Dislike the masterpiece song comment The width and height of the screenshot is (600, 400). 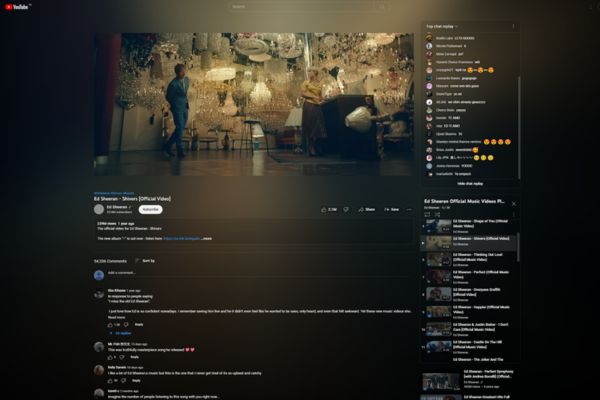(122, 357)
